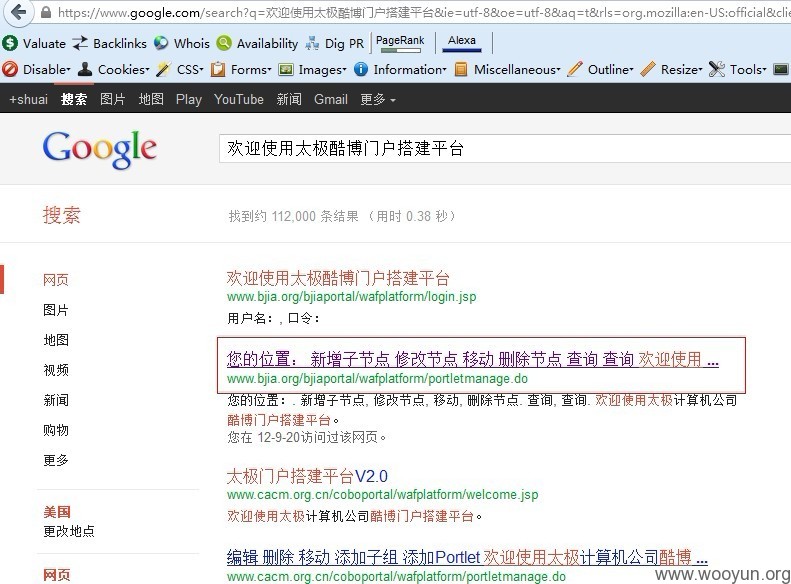
Task: Click +shuai in the Google bar
Action: point(29,99)
